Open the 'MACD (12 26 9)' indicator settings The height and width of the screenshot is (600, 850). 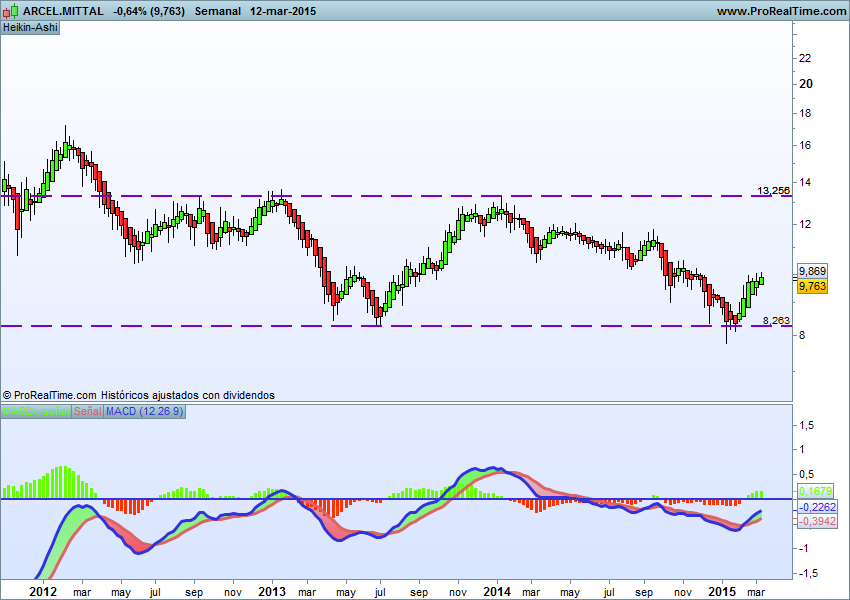(144, 412)
